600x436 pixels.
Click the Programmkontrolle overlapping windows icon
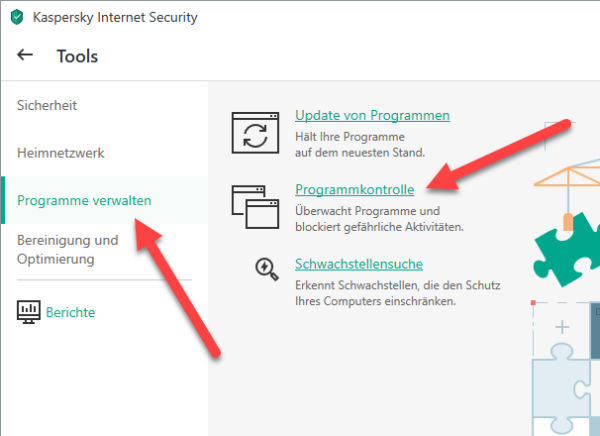tap(255, 207)
